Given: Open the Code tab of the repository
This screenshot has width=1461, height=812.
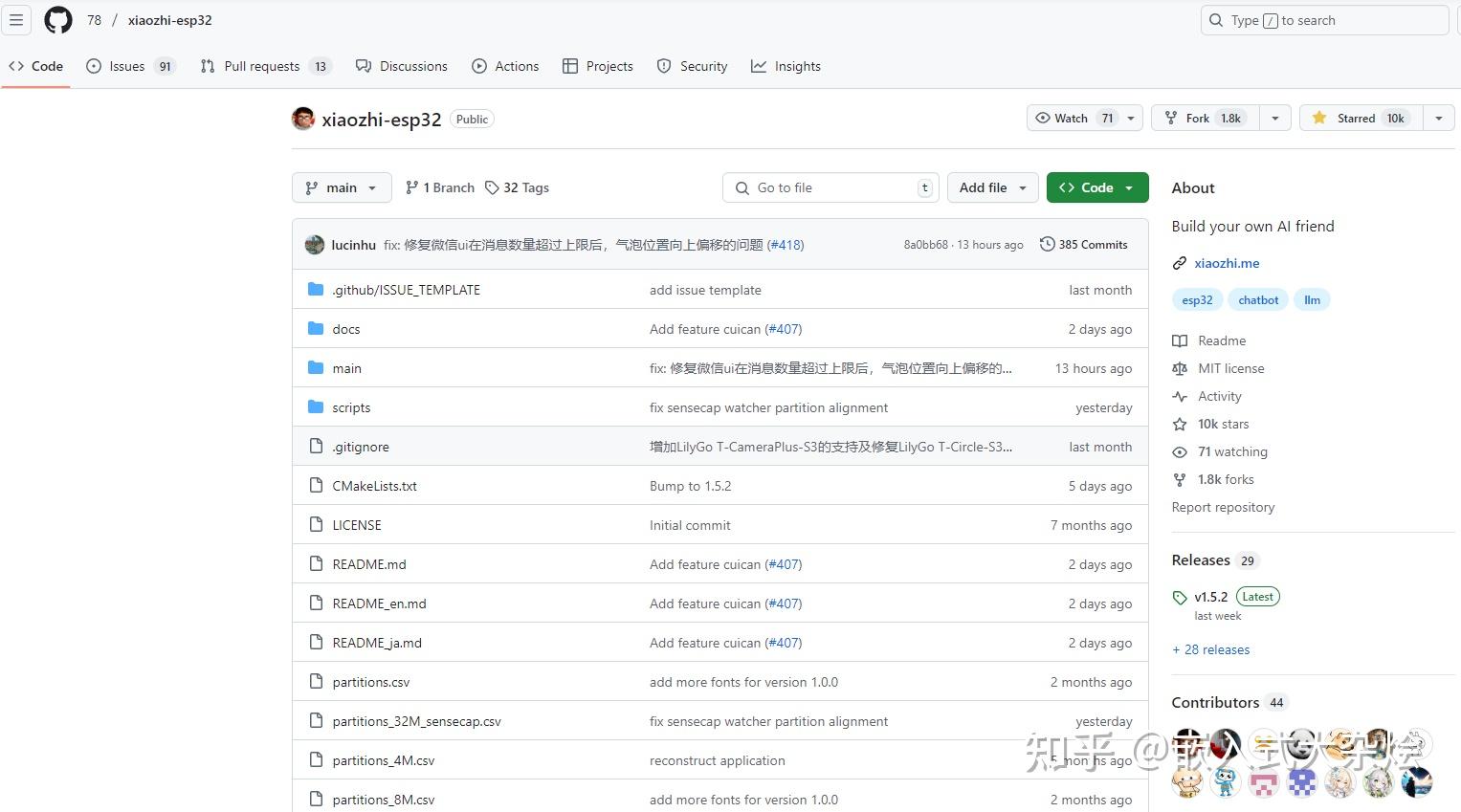Looking at the screenshot, I should [x=35, y=66].
